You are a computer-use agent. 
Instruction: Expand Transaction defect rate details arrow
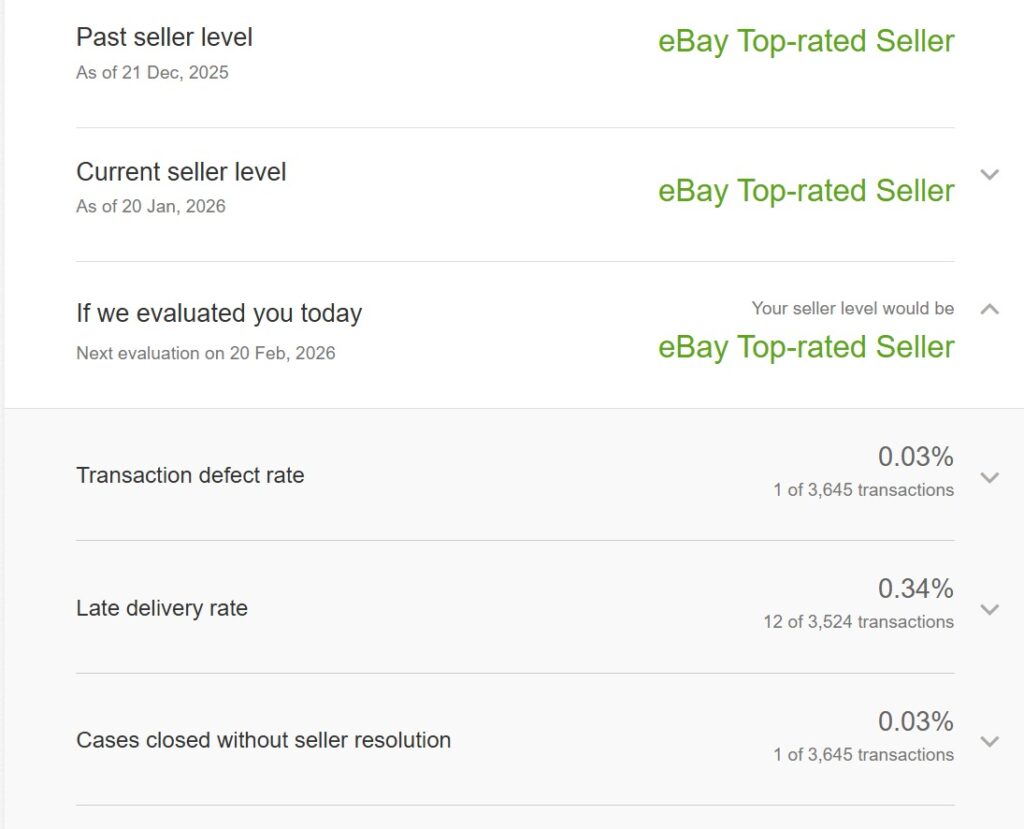[x=990, y=477]
